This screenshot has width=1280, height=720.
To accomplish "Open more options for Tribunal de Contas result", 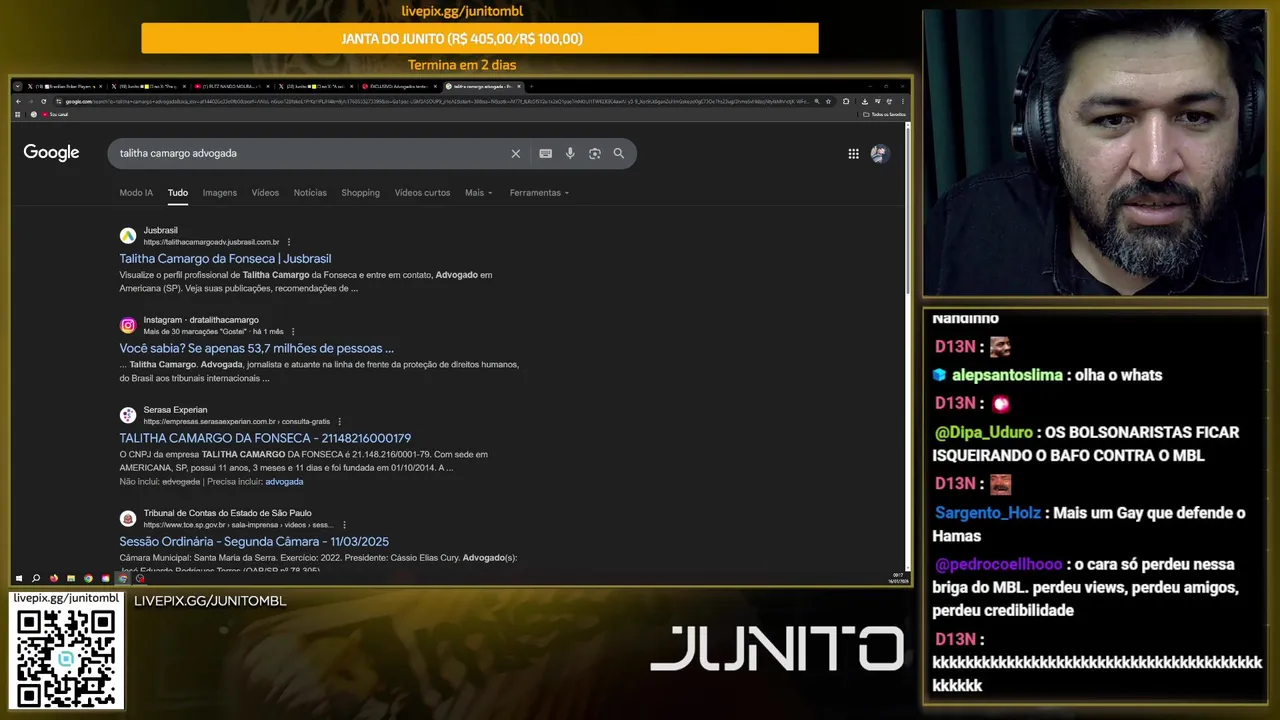I will tap(345, 525).
